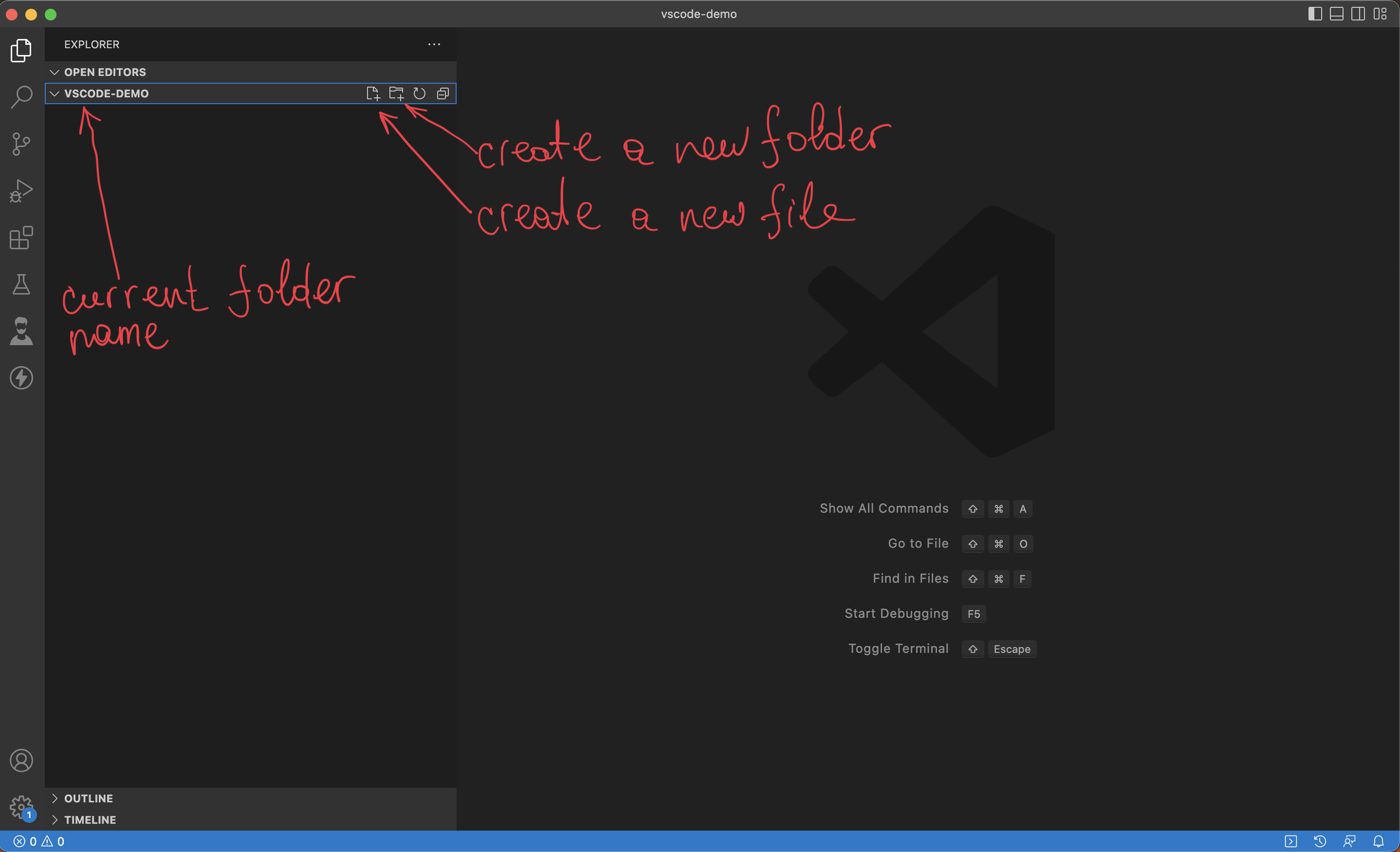
Task: Open notifications via the bell icon
Action: 1380,841
